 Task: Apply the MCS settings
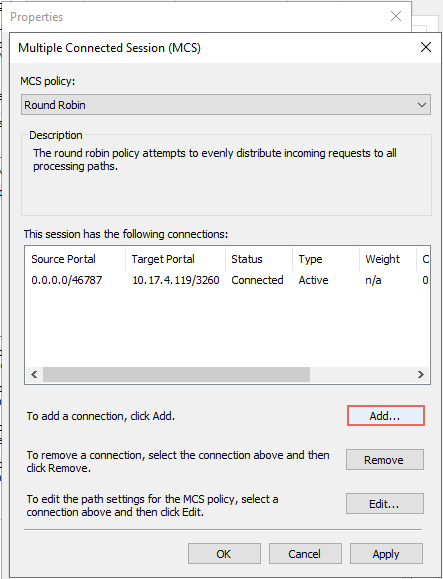386,554
